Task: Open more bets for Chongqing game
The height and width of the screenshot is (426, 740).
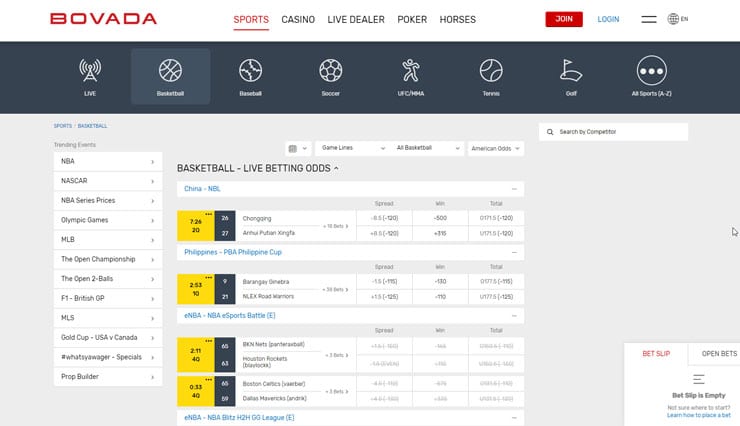Action: coord(336,226)
